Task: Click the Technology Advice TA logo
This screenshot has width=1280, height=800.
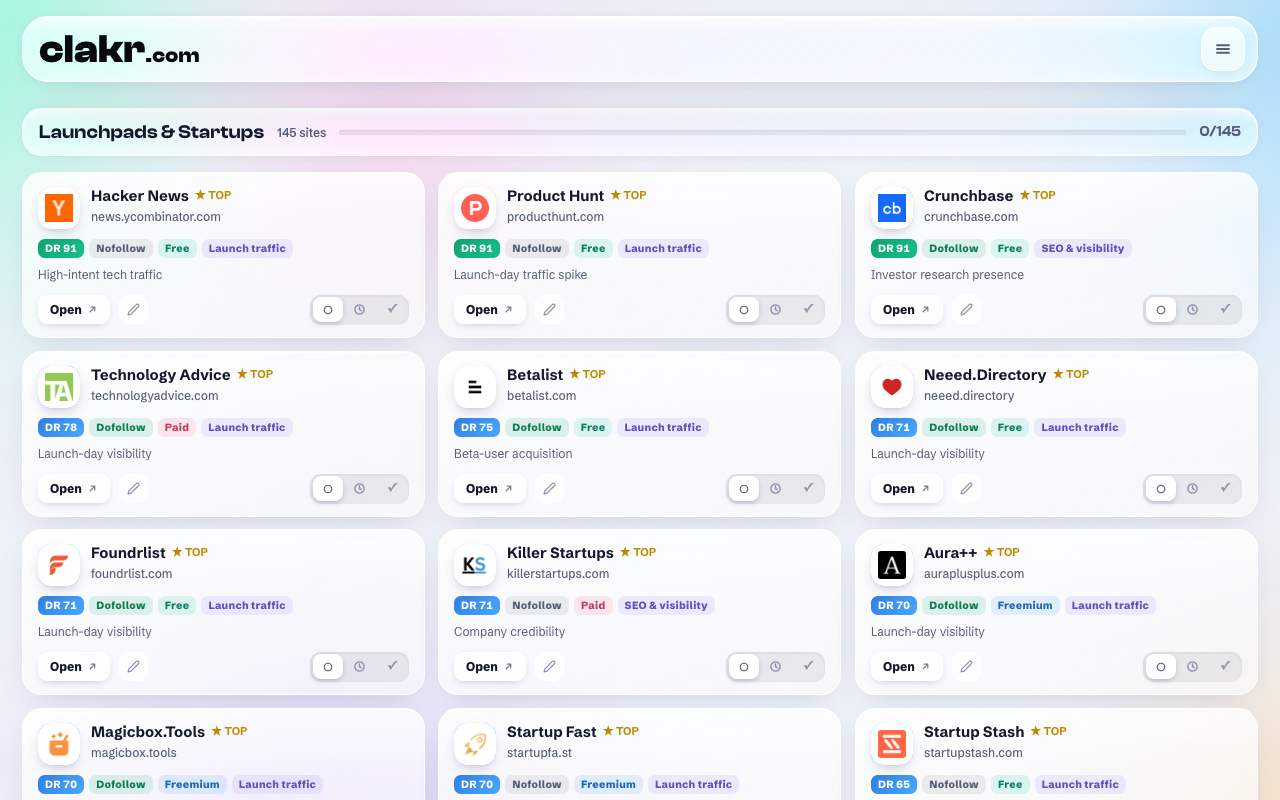Action: tap(59, 387)
